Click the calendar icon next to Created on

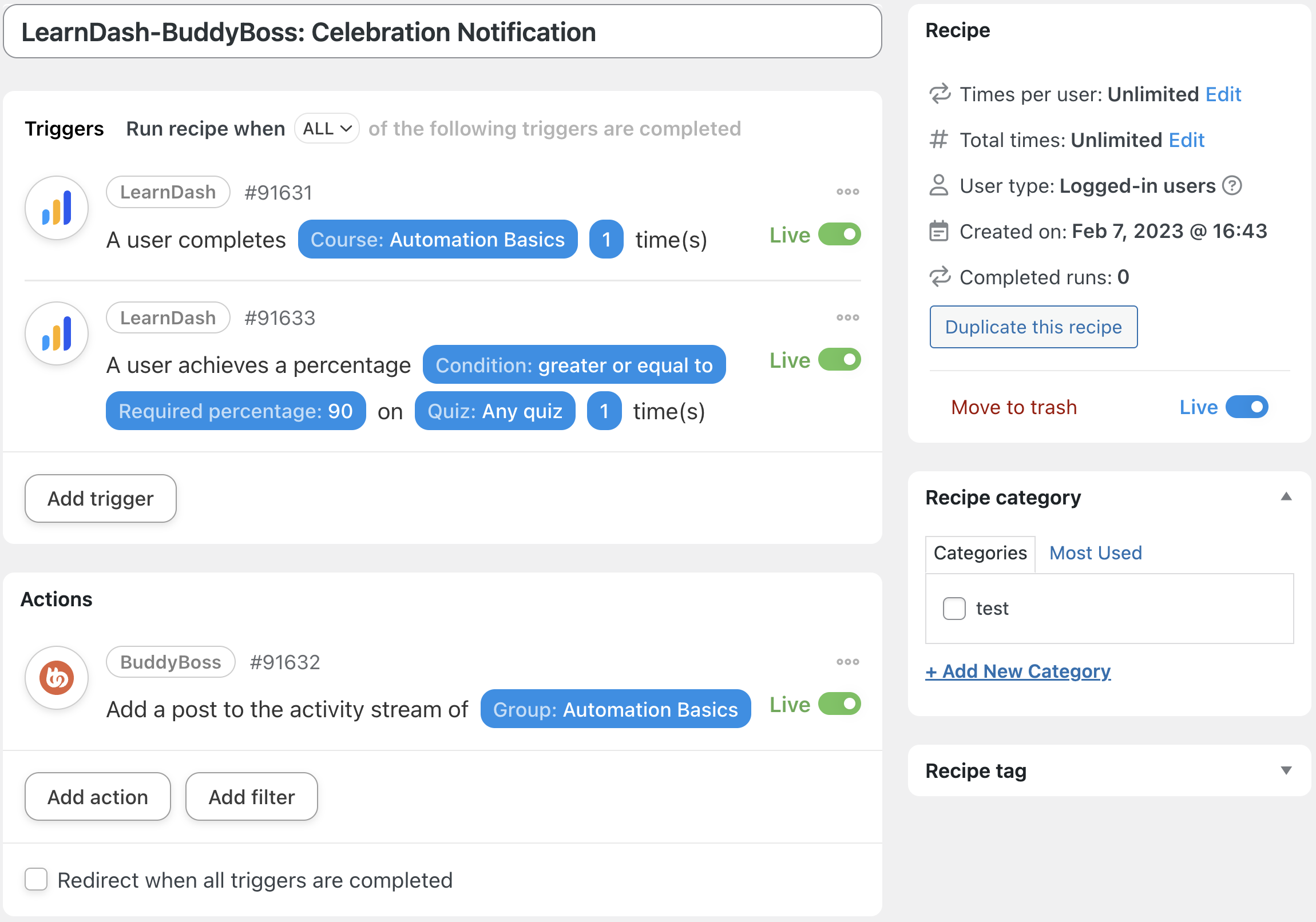tap(938, 231)
